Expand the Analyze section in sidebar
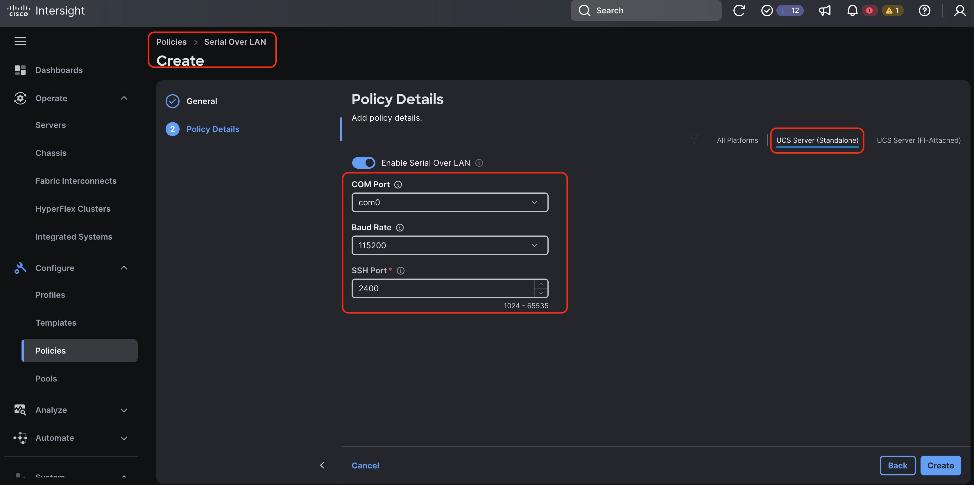 coord(124,410)
